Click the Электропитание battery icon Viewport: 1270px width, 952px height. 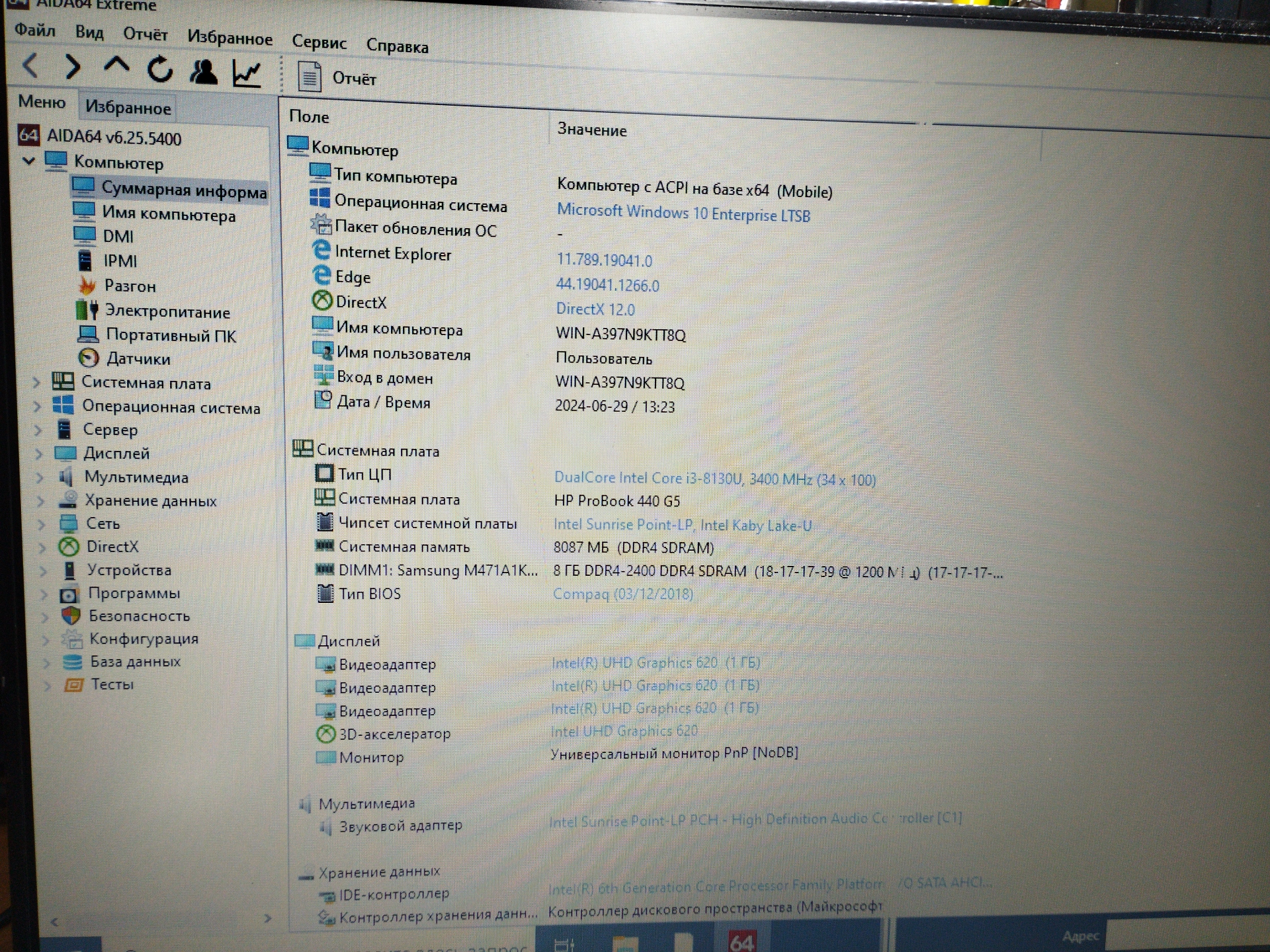87,309
